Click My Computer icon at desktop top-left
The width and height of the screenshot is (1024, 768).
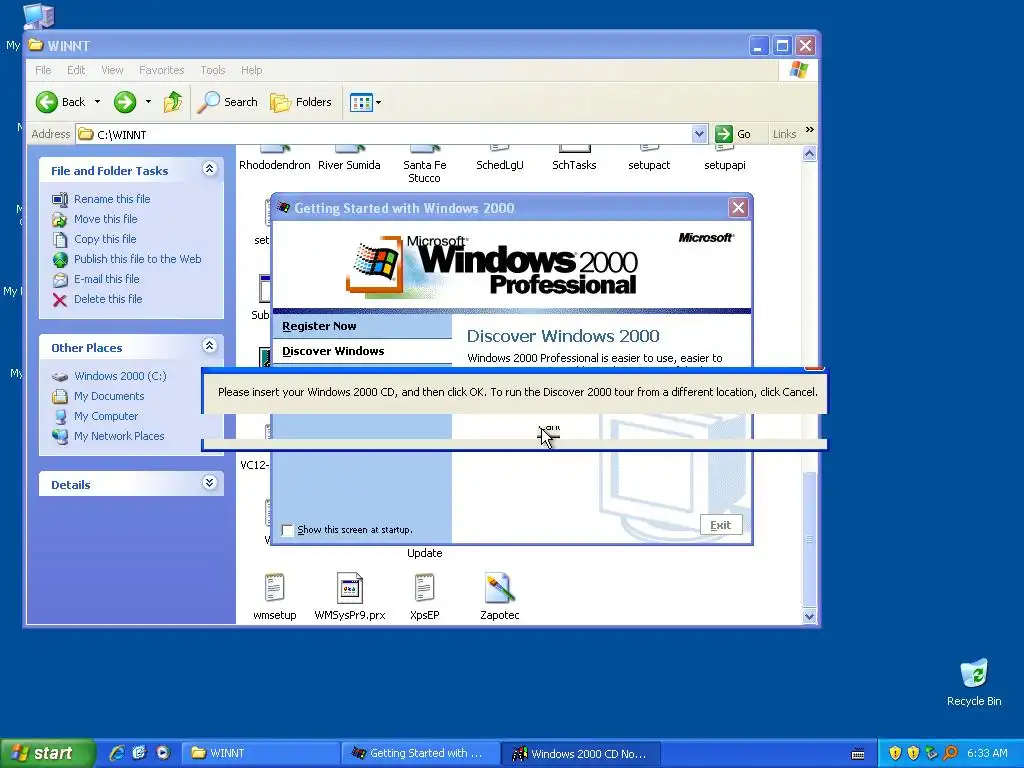point(38,16)
